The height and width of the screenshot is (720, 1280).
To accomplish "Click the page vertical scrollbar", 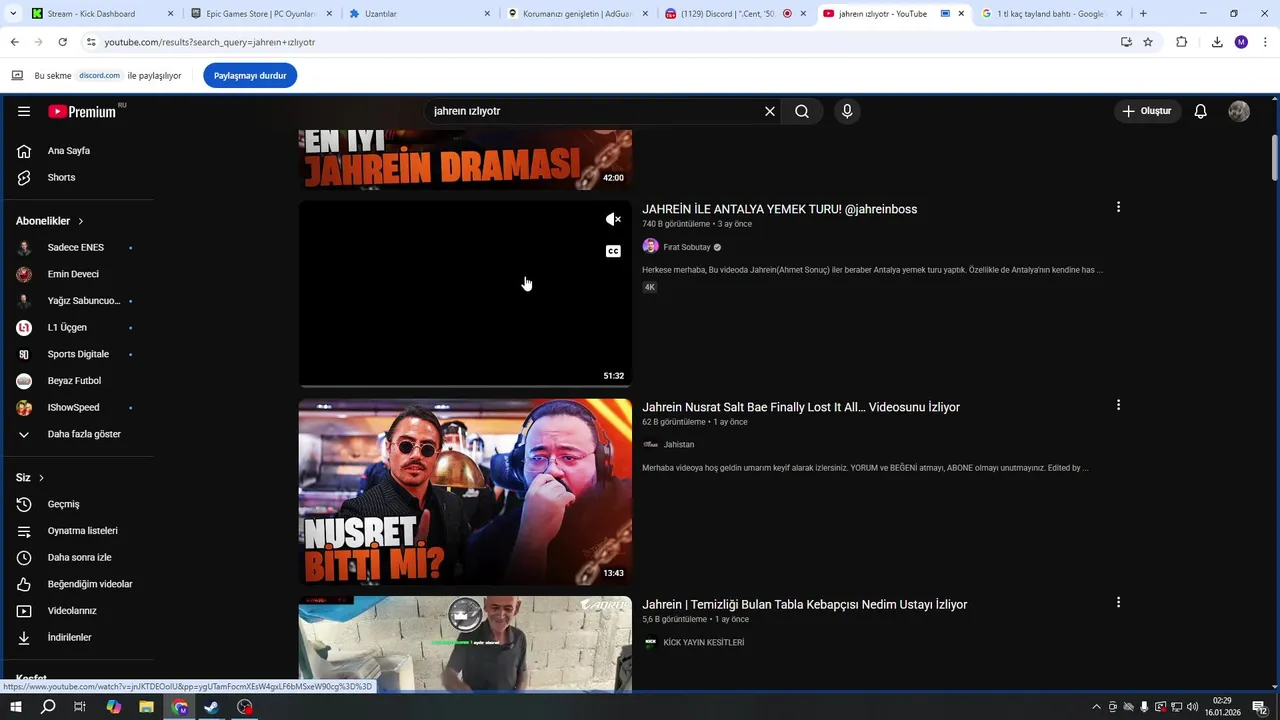I will coord(1274,159).
